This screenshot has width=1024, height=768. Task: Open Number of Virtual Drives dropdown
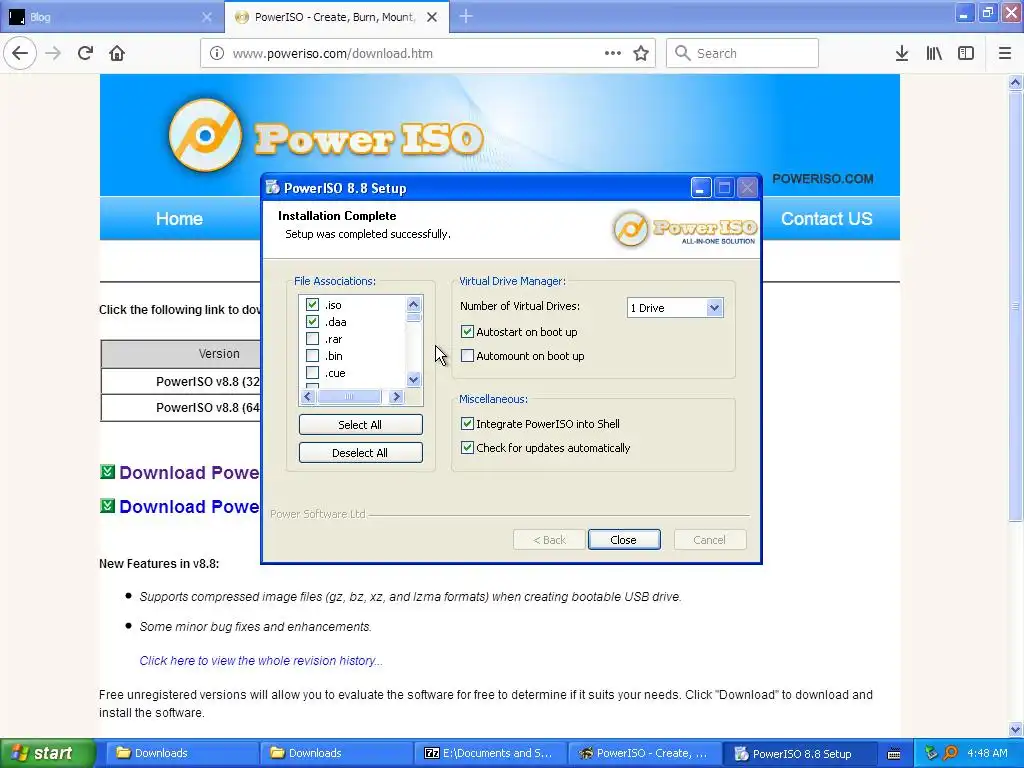click(x=714, y=308)
